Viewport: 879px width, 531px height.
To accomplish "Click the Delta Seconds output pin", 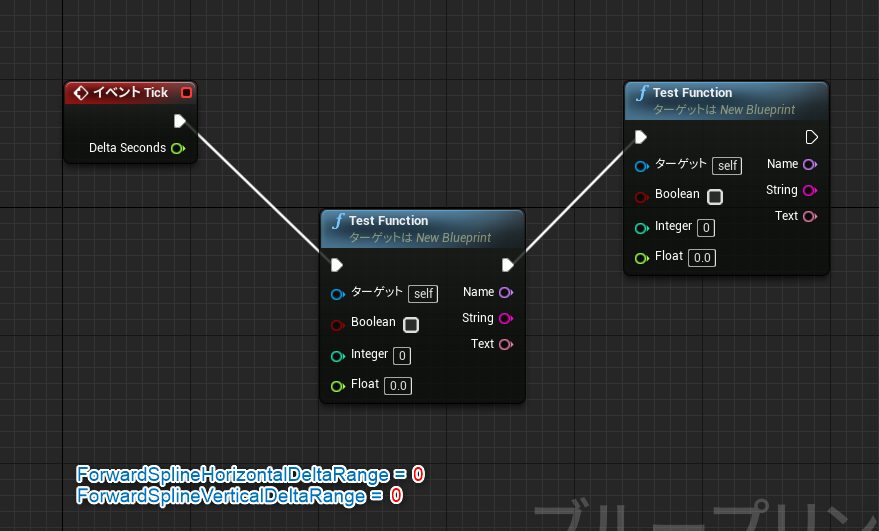I will point(178,149).
